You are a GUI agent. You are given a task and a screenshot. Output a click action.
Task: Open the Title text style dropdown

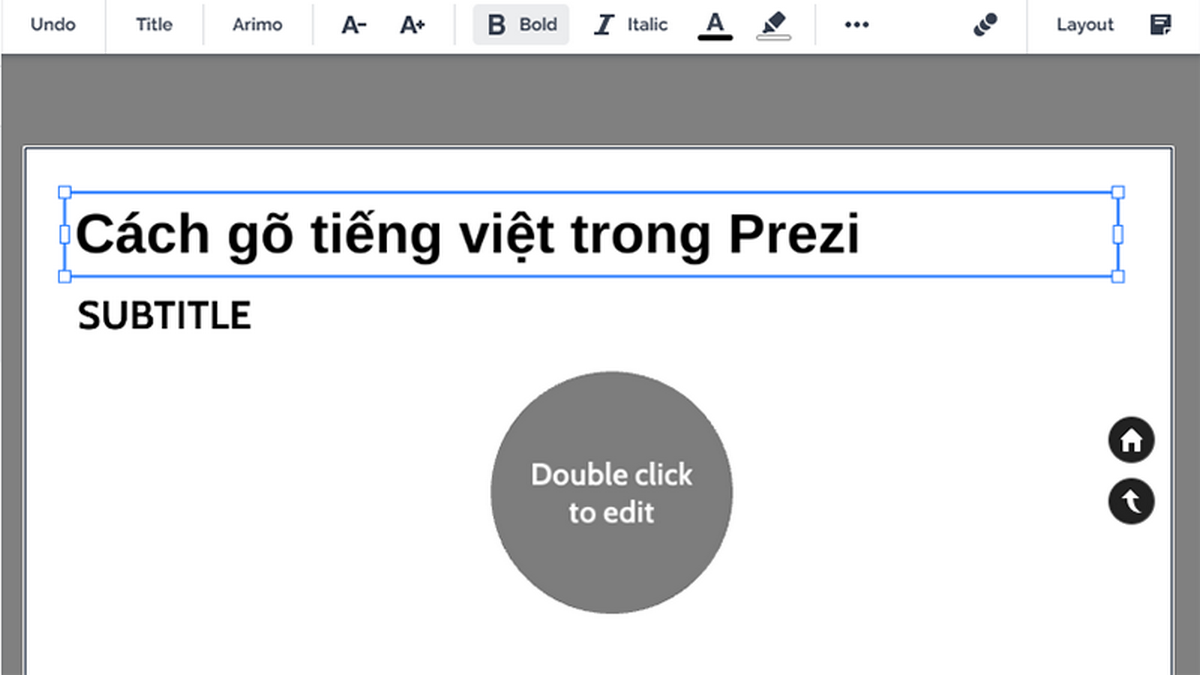(154, 25)
